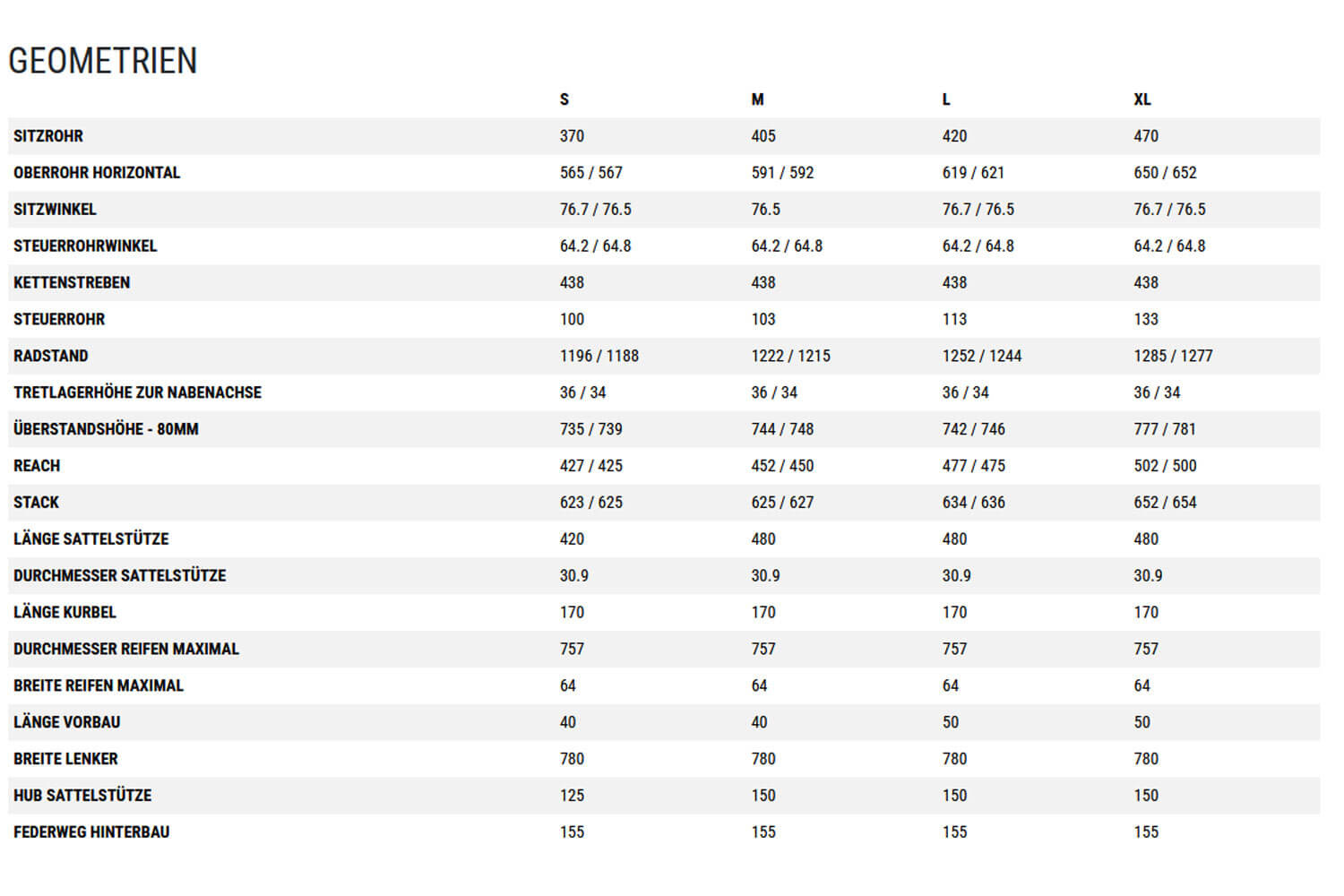Click the TRETLAGERHÖHE ZUR NABENACHSE label
This screenshot has width=1344, height=896.
click(x=137, y=392)
